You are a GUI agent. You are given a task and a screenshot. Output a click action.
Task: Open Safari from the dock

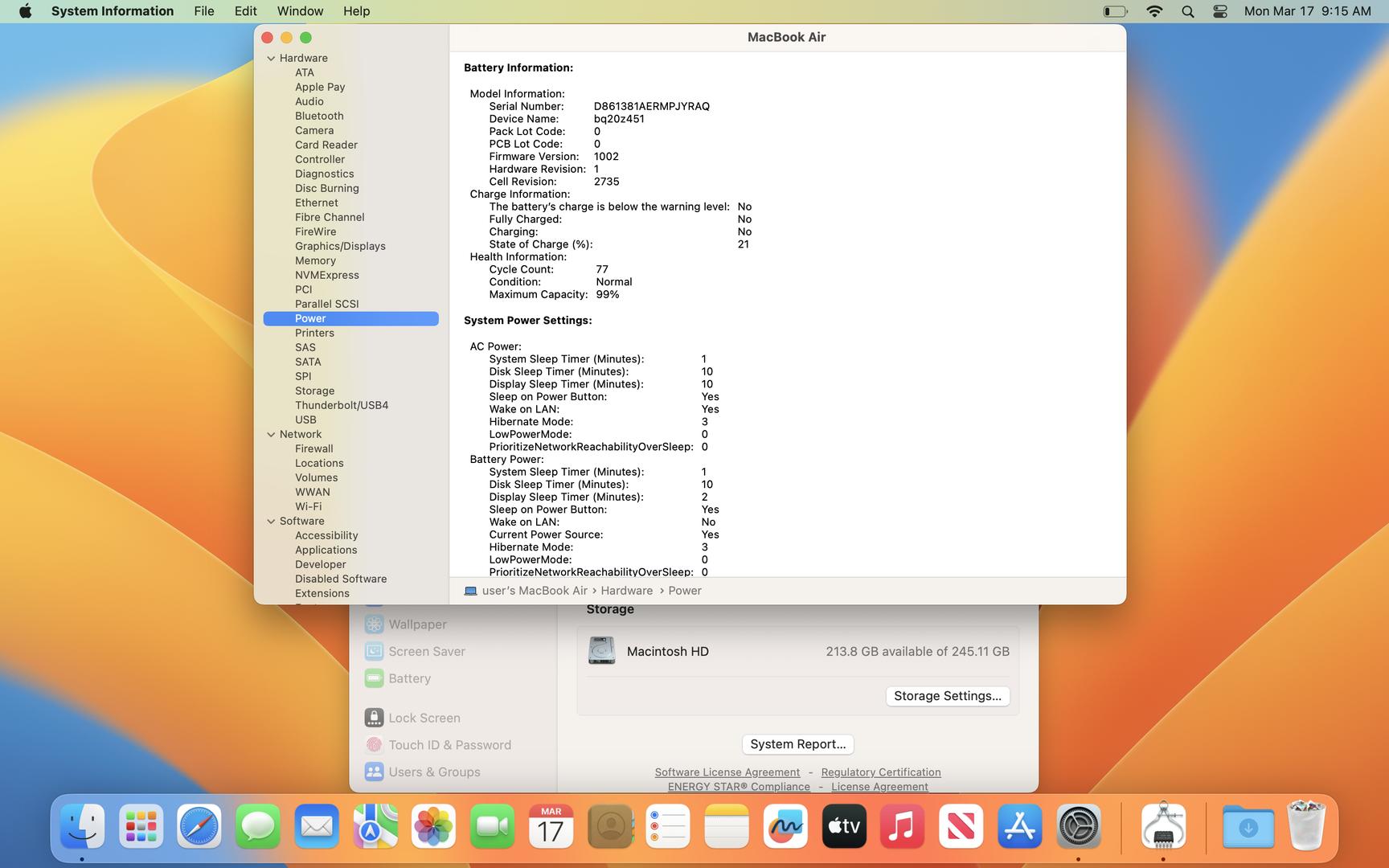click(x=199, y=826)
